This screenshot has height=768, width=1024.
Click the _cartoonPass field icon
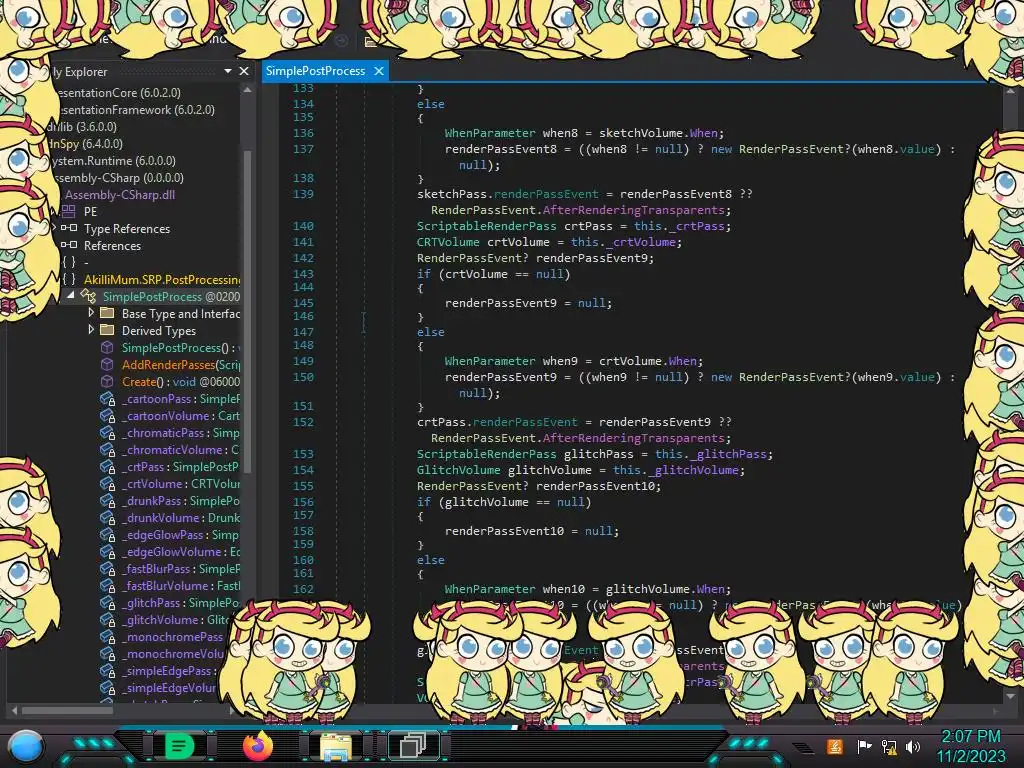coord(108,398)
